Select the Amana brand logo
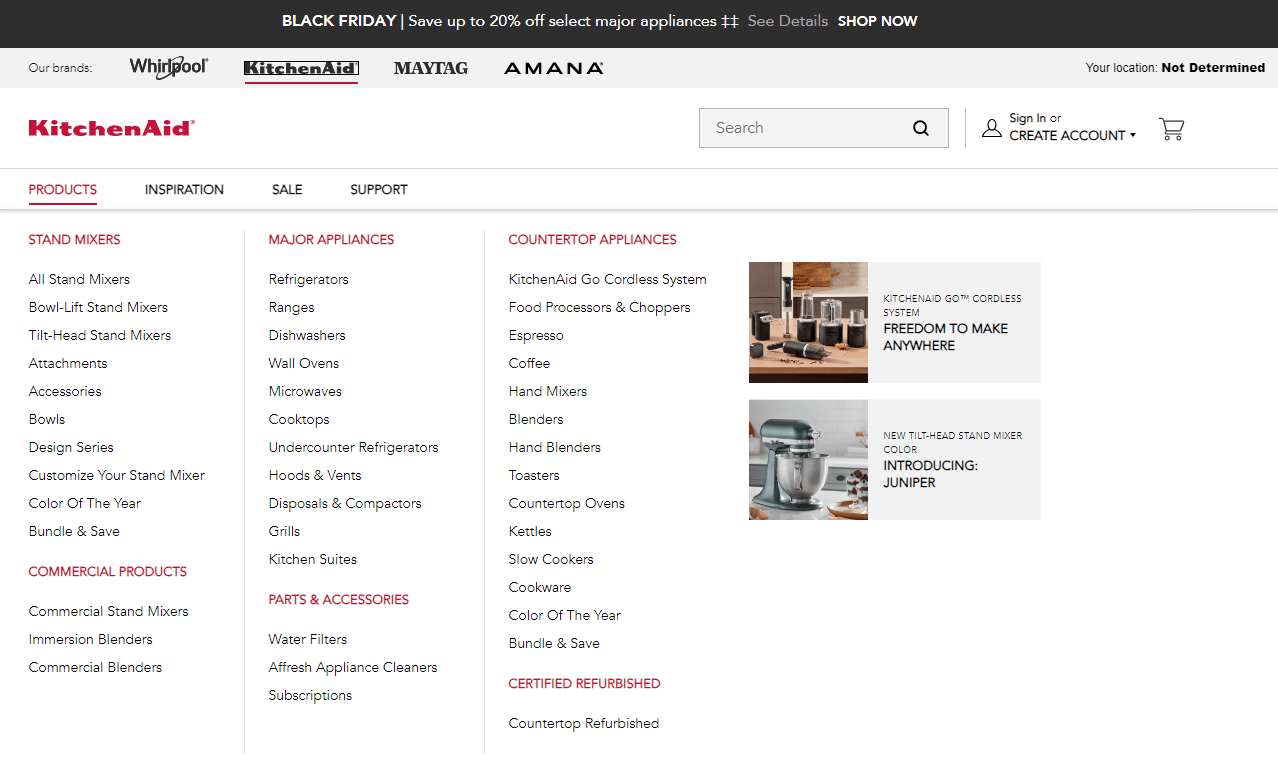The height and width of the screenshot is (763, 1278). pos(554,68)
